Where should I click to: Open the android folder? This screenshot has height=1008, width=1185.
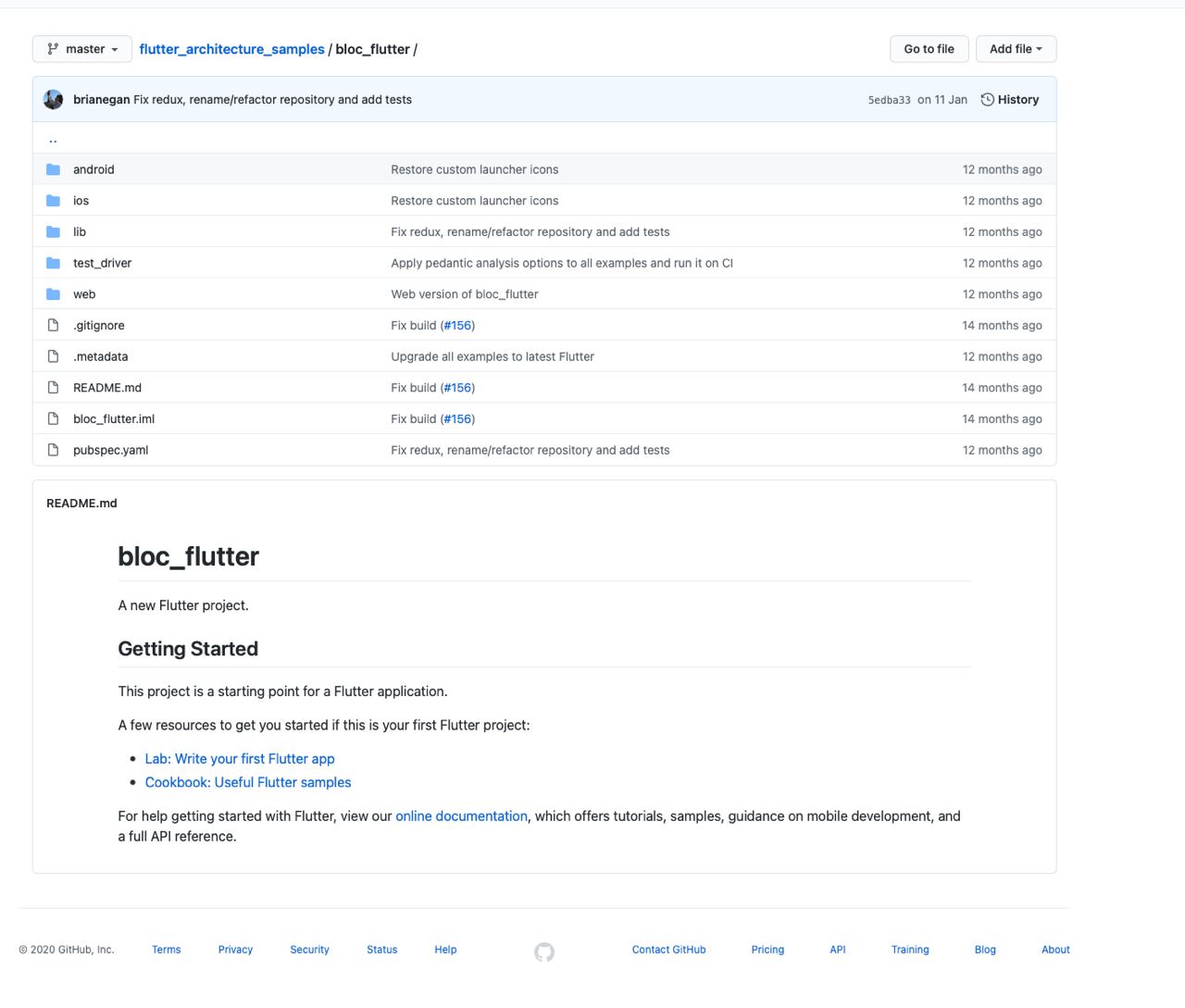(94, 169)
